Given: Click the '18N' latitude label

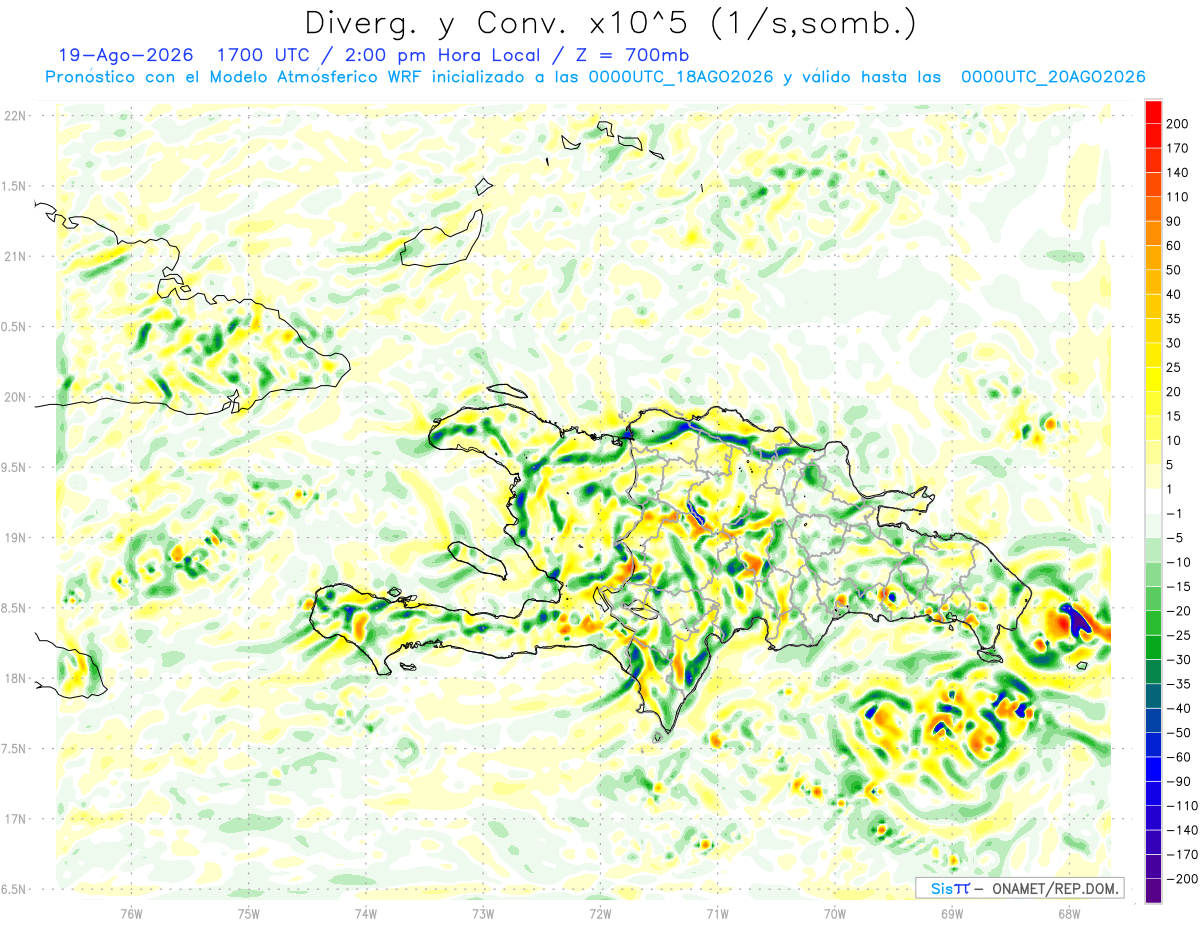Looking at the screenshot, I should (15, 679).
